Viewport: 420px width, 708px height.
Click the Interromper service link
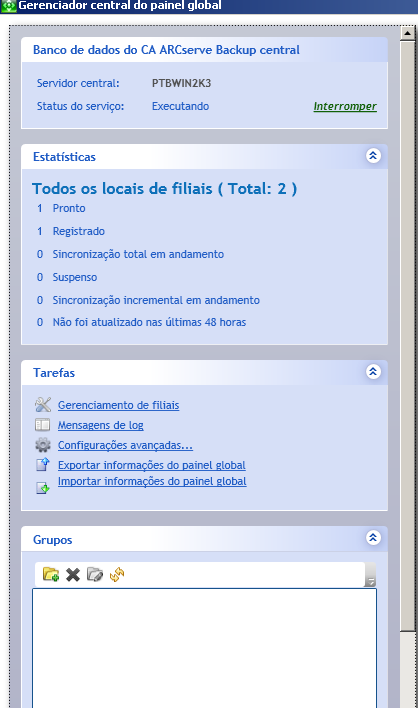tap(345, 107)
